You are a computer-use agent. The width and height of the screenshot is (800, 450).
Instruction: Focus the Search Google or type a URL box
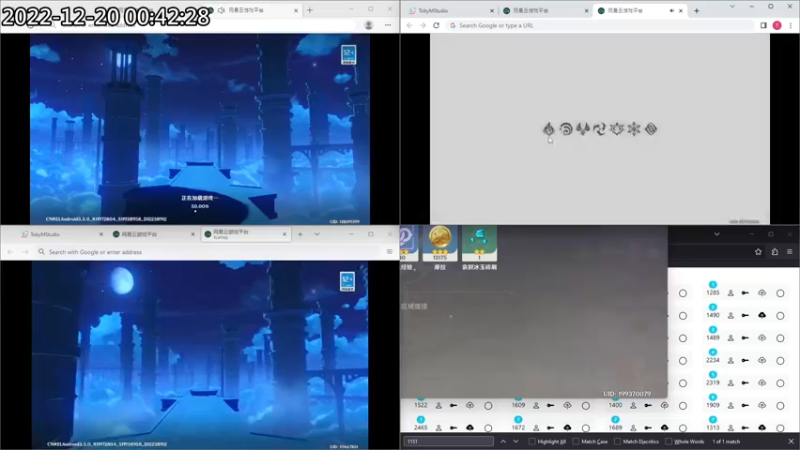point(599,25)
